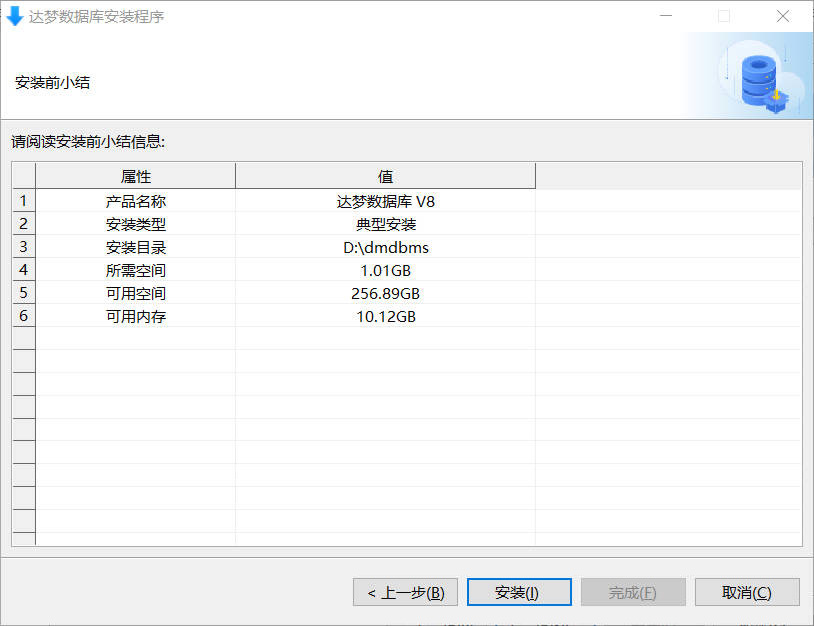Click the 达梦数据库 V8 value cell
Screen dimensions: 814x626
tap(386, 201)
